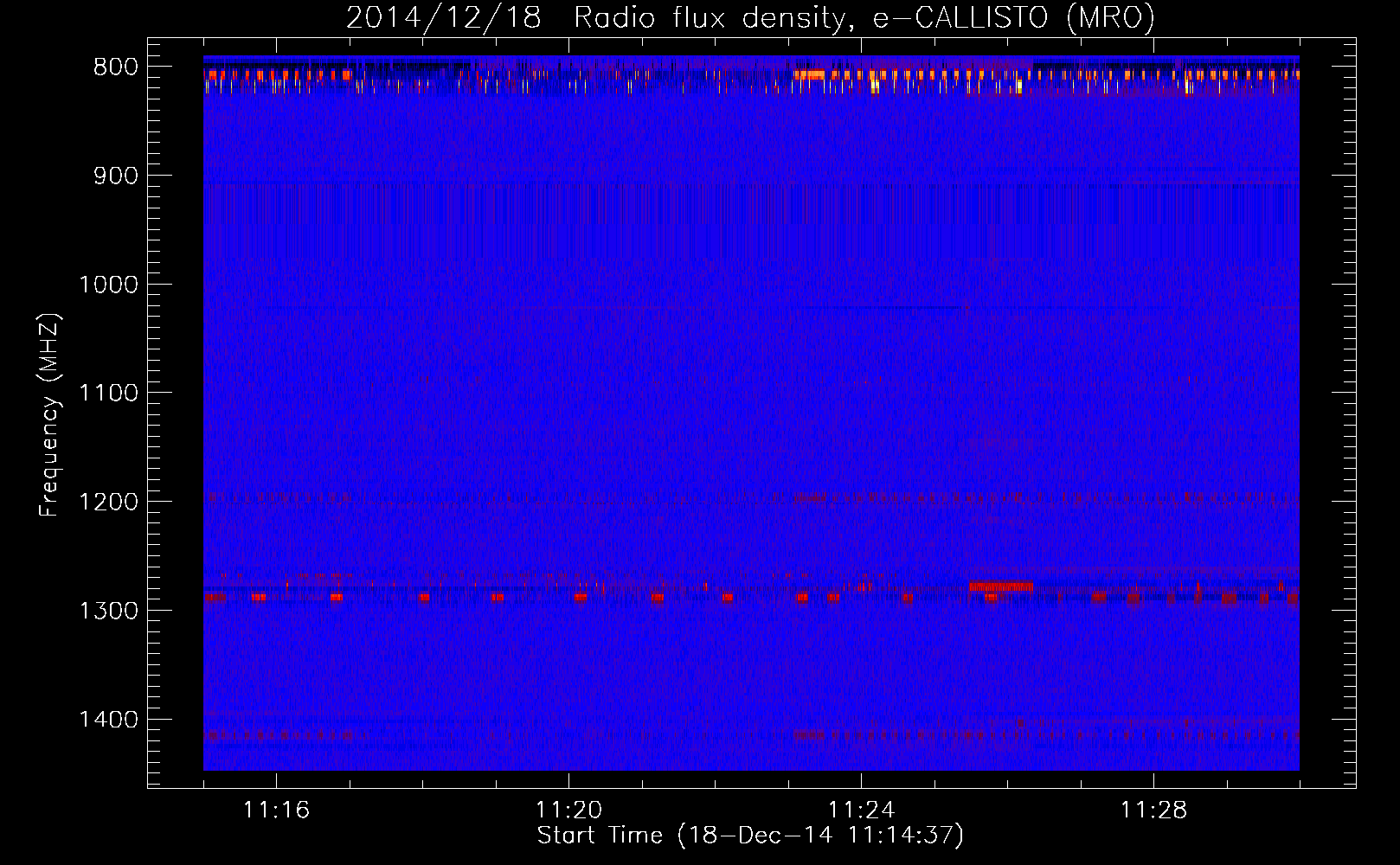
Task: Click the '900' frequency axis label
Action: (x=115, y=176)
